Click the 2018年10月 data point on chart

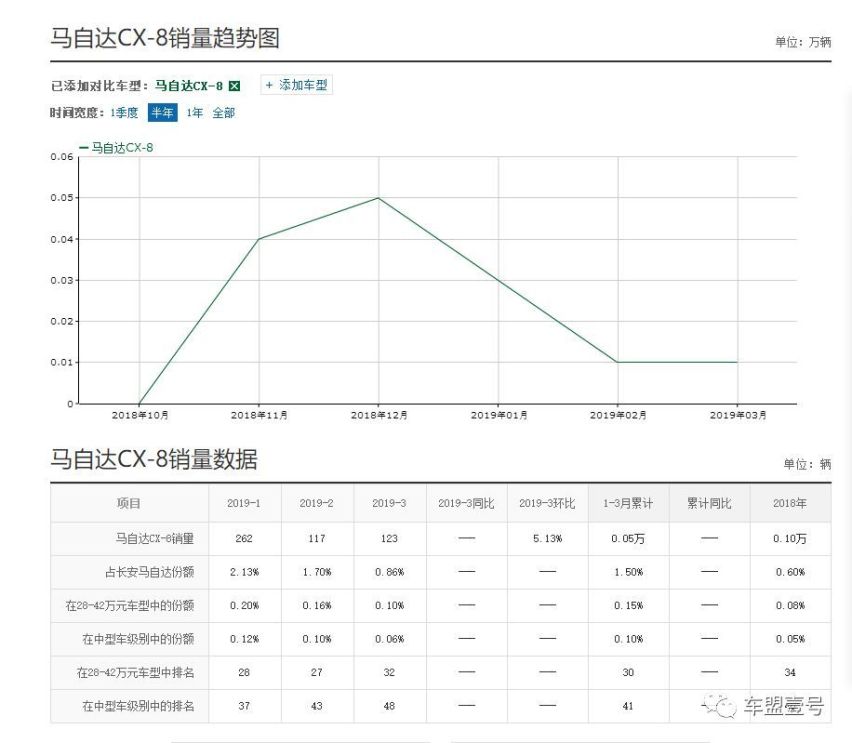140,403
